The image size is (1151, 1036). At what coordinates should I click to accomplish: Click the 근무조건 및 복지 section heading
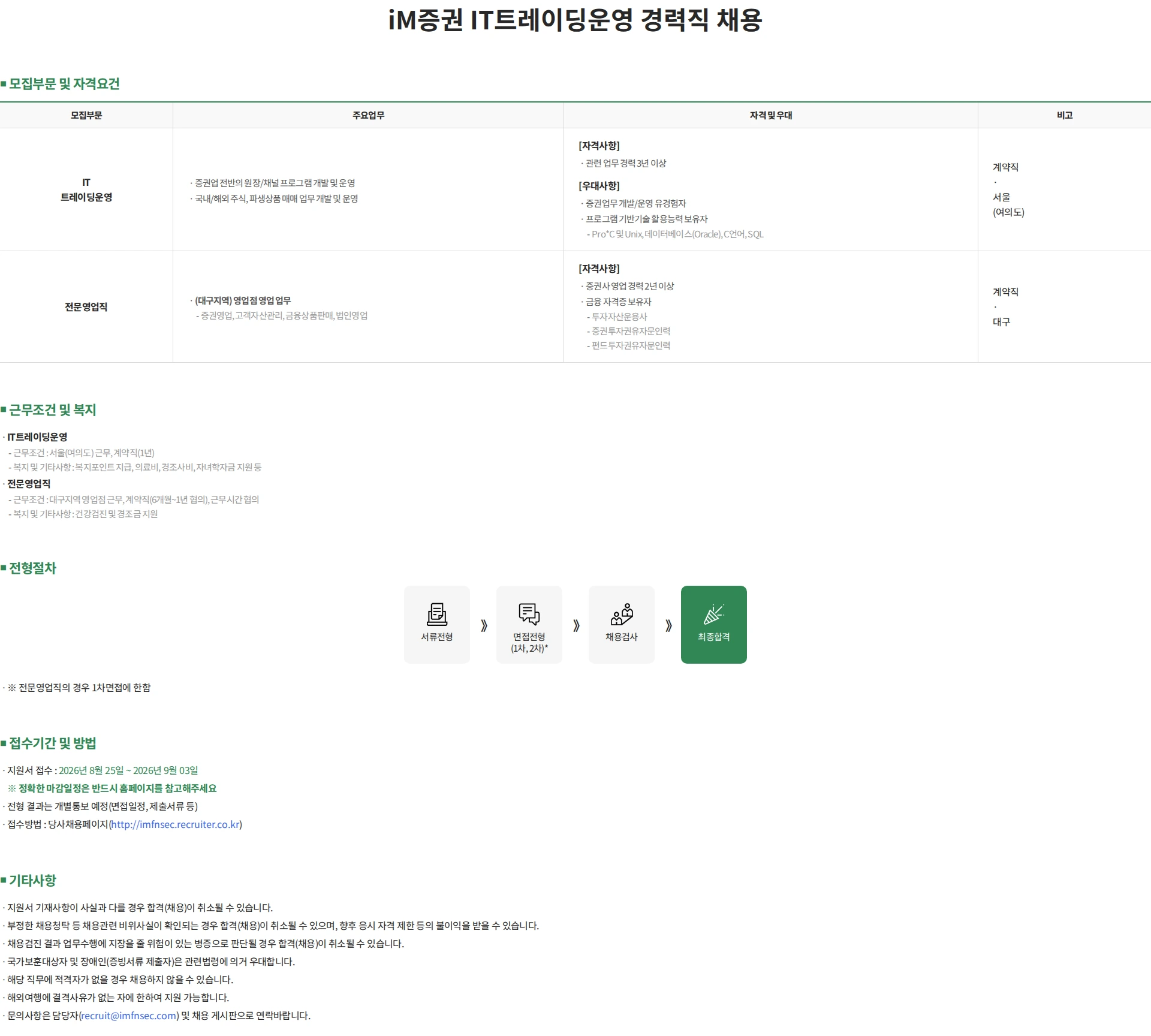(52, 410)
